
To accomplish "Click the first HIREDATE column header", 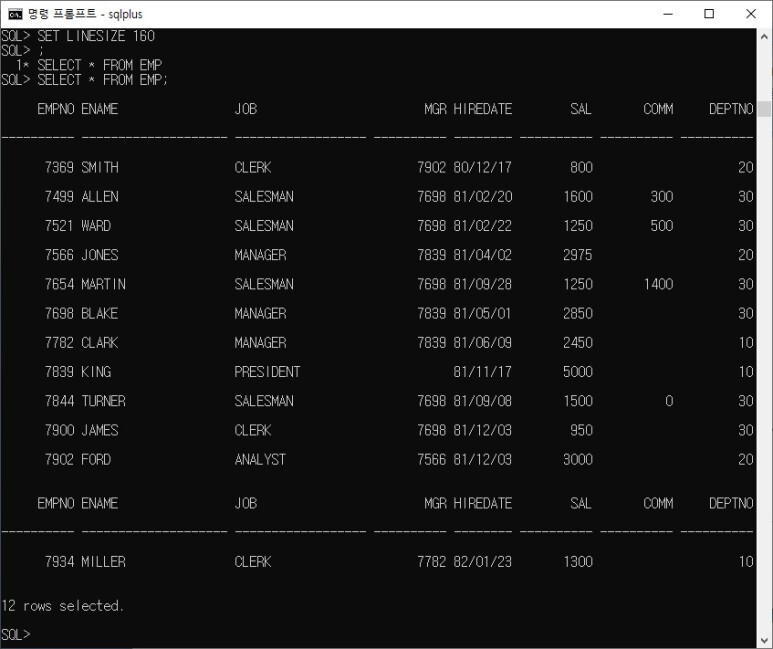I will tap(483, 109).
